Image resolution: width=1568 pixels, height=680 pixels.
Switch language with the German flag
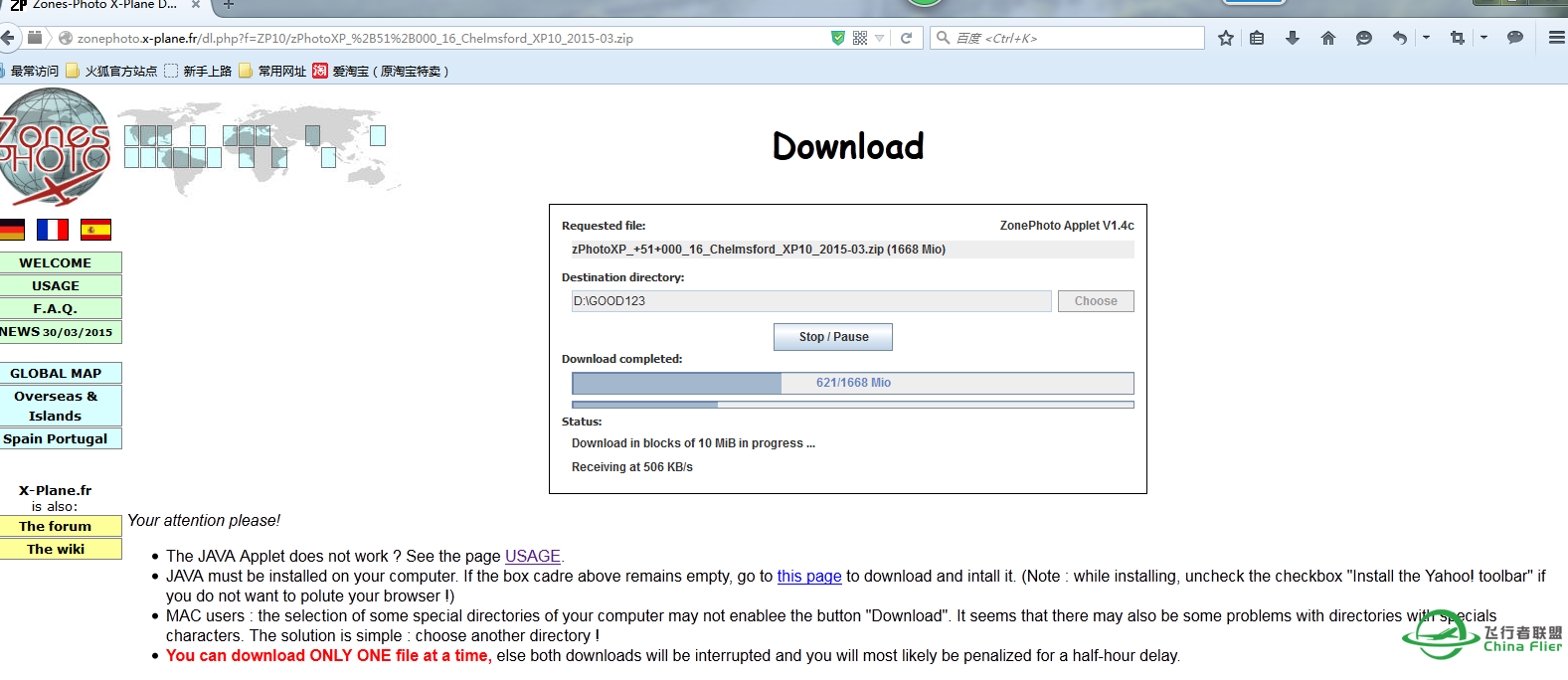[x=12, y=230]
